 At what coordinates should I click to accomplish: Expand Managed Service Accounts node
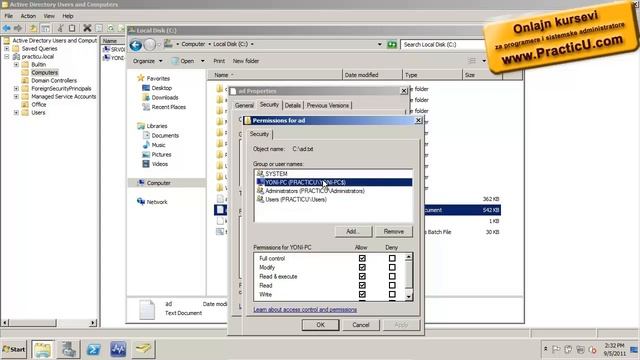tap(16, 96)
